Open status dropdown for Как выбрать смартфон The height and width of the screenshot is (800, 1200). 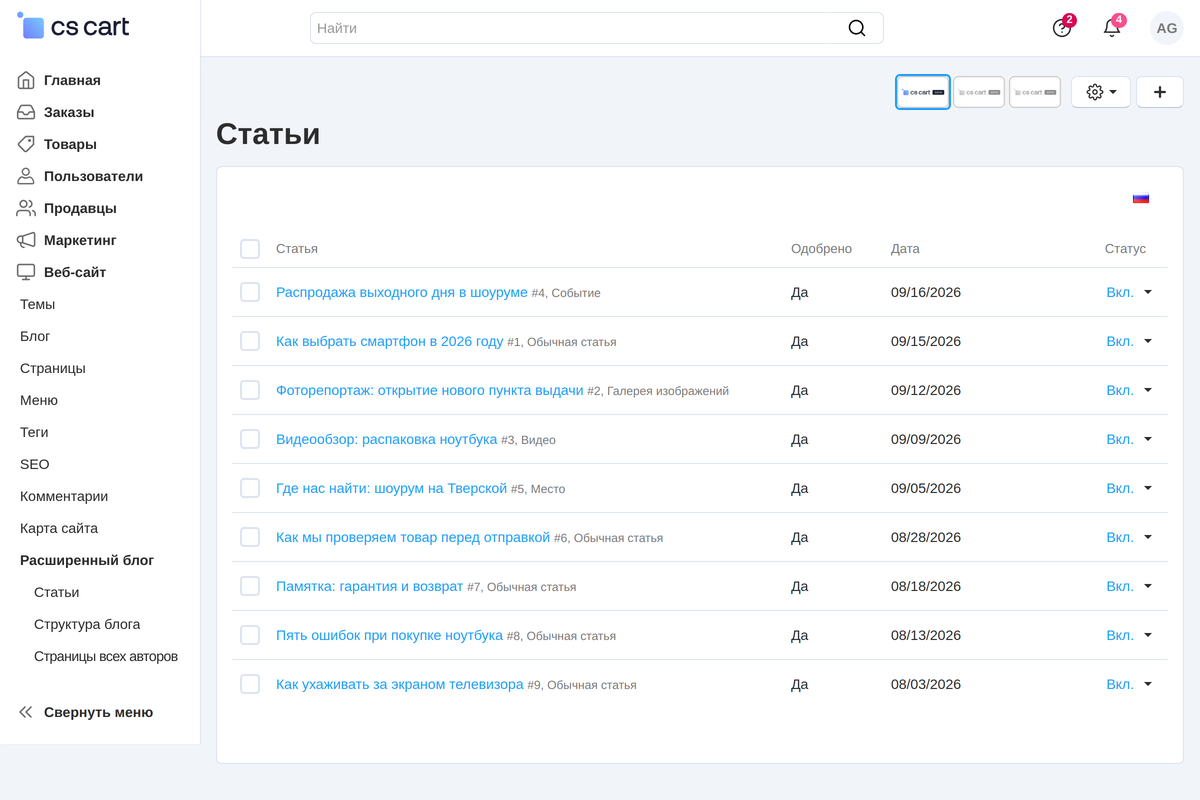1129,341
